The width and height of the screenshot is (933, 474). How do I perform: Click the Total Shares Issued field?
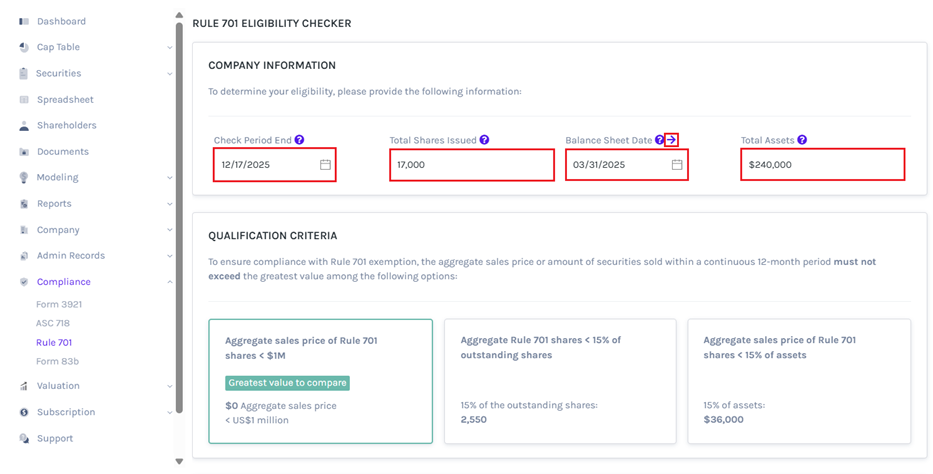pyautogui.click(x=471, y=165)
